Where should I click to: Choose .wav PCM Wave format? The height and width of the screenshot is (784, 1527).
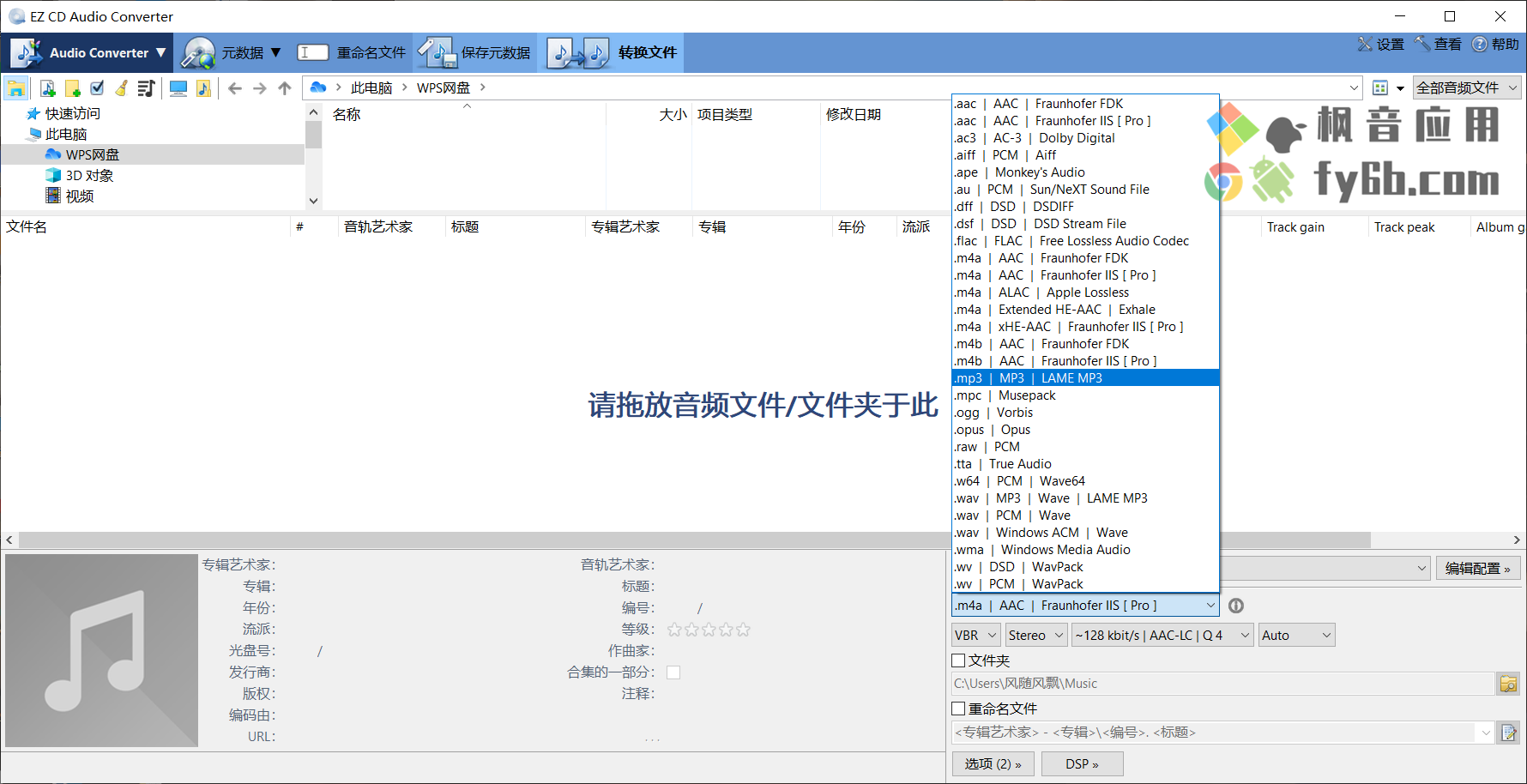pyautogui.click(x=1085, y=516)
